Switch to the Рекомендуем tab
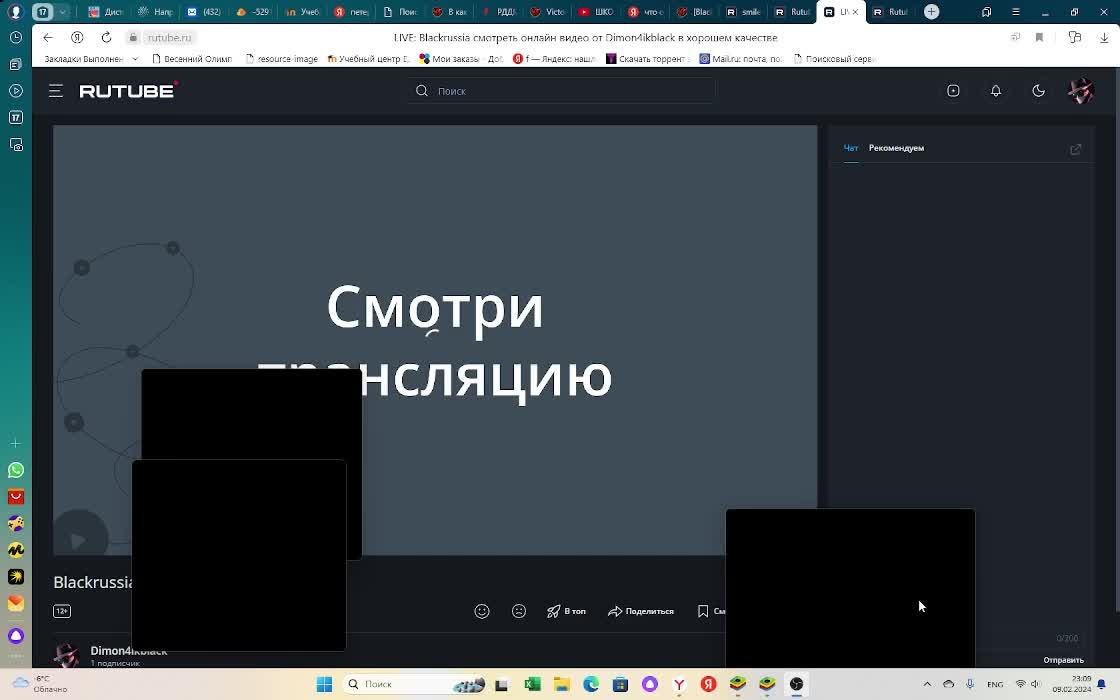Screen dimensions: 1120x700 click(x=896, y=148)
